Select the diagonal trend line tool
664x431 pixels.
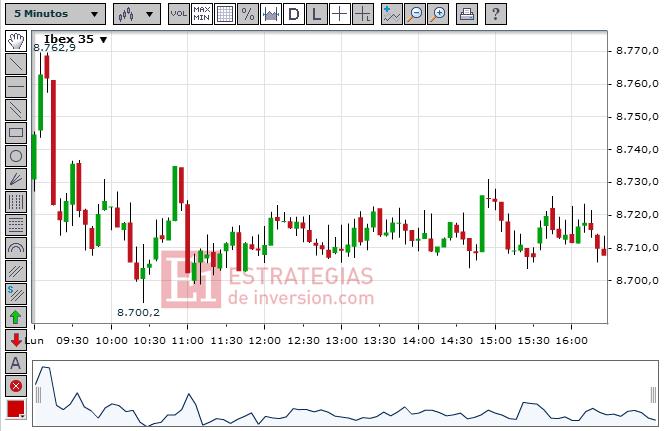(16, 64)
